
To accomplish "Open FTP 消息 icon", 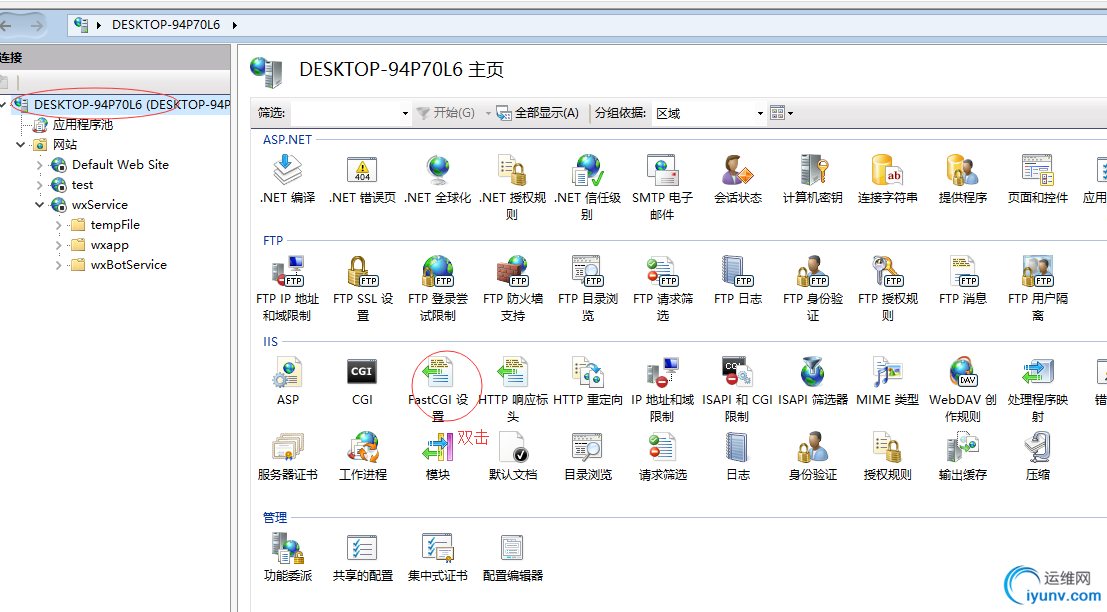I will pyautogui.click(x=962, y=271).
